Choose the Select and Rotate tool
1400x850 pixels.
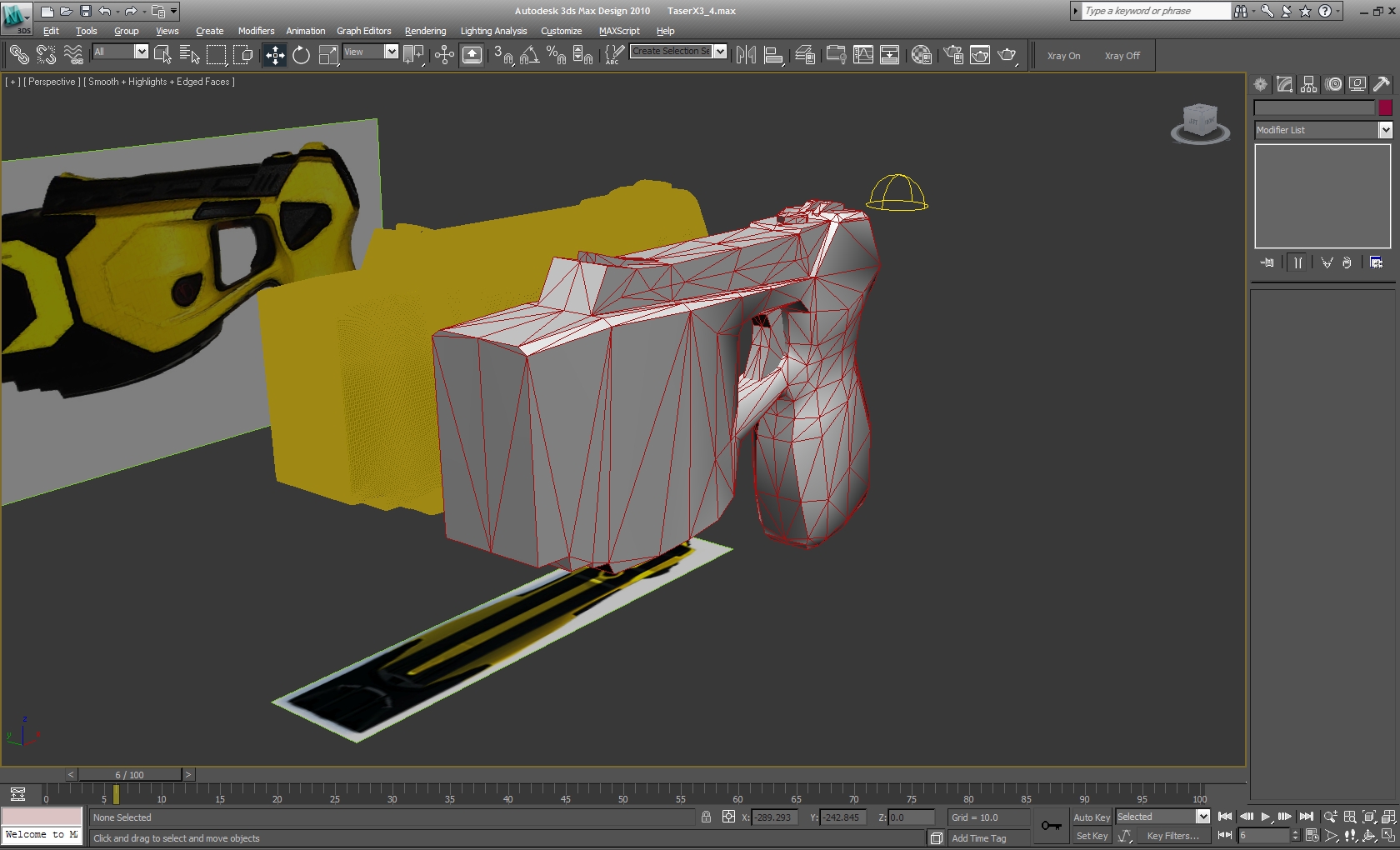[301, 56]
